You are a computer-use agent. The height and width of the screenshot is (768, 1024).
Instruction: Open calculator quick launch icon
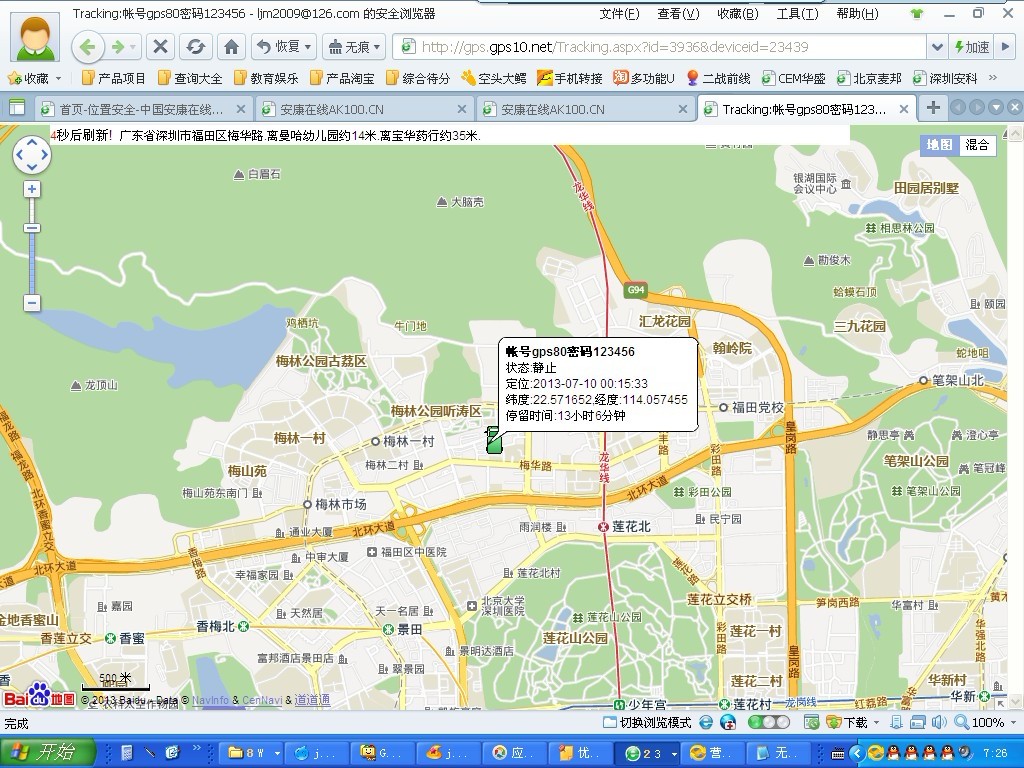click(127, 753)
